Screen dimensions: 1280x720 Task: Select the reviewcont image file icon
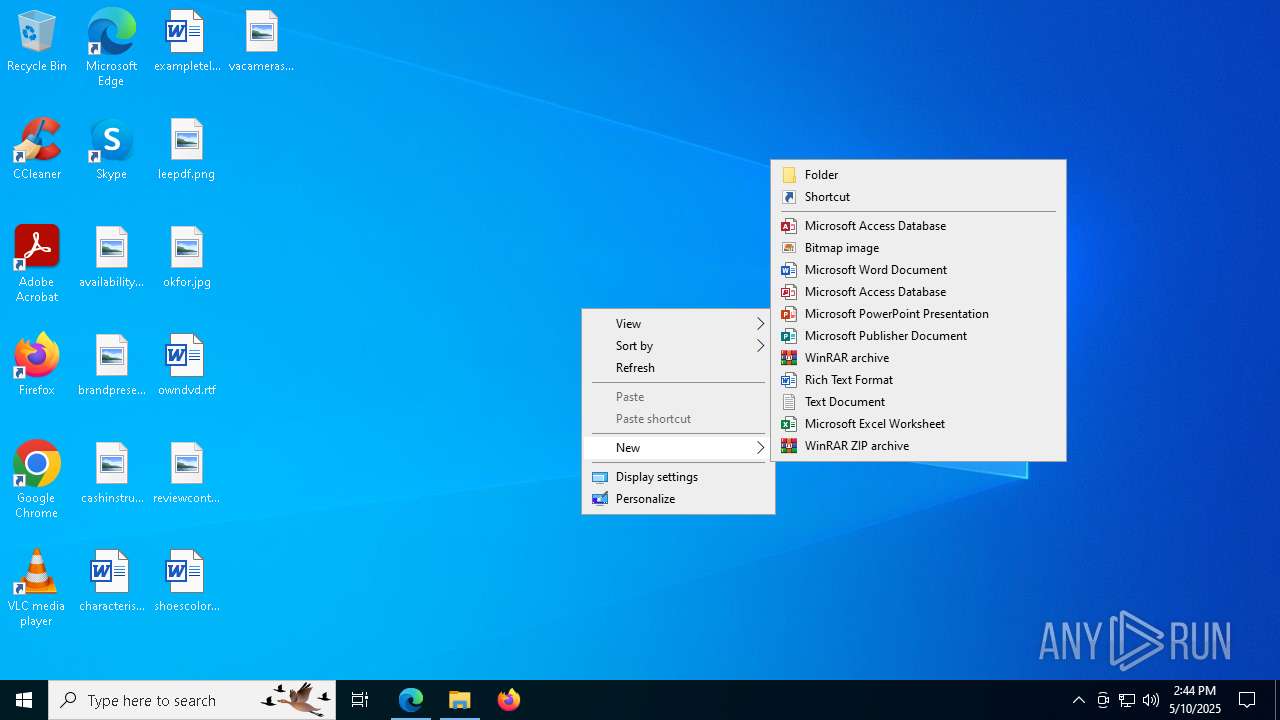(186, 474)
